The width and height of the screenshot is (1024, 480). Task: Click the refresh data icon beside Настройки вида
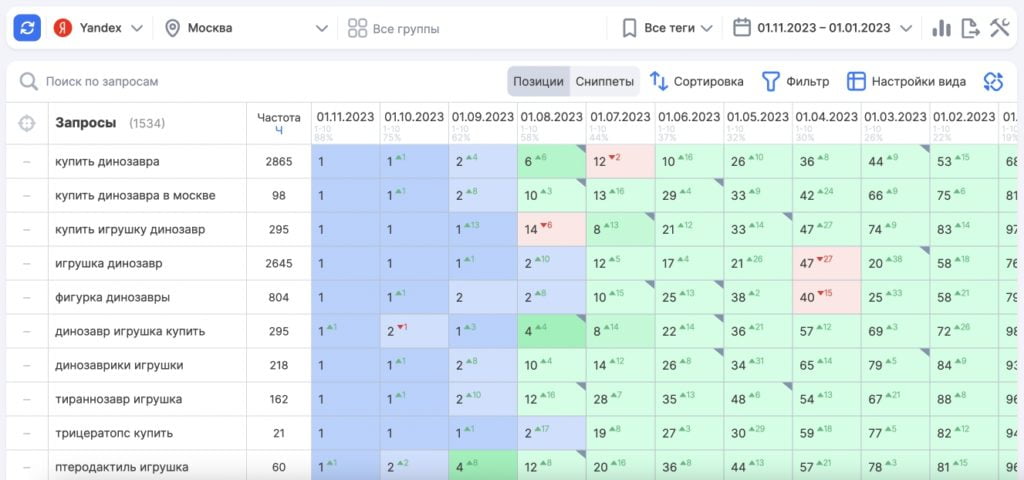tap(993, 81)
